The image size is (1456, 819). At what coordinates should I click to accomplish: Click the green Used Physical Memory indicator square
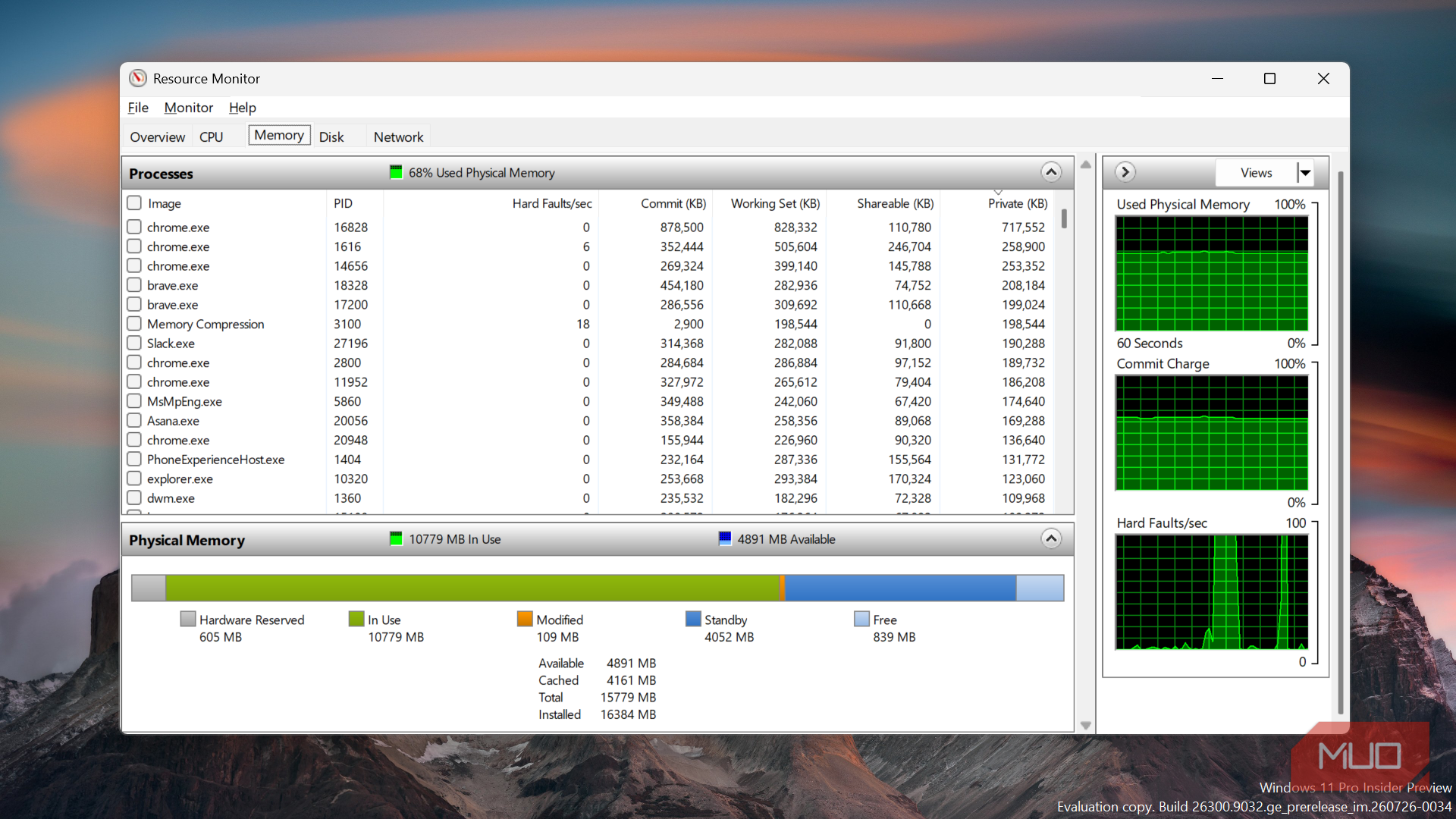pos(396,172)
